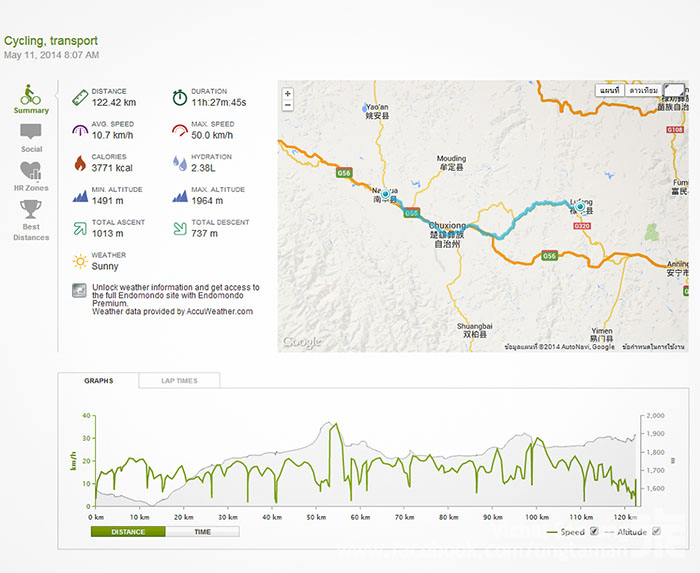Screen dimensions: 700x573
Task: Switch graph axis to DISTANCE
Action: 128,532
